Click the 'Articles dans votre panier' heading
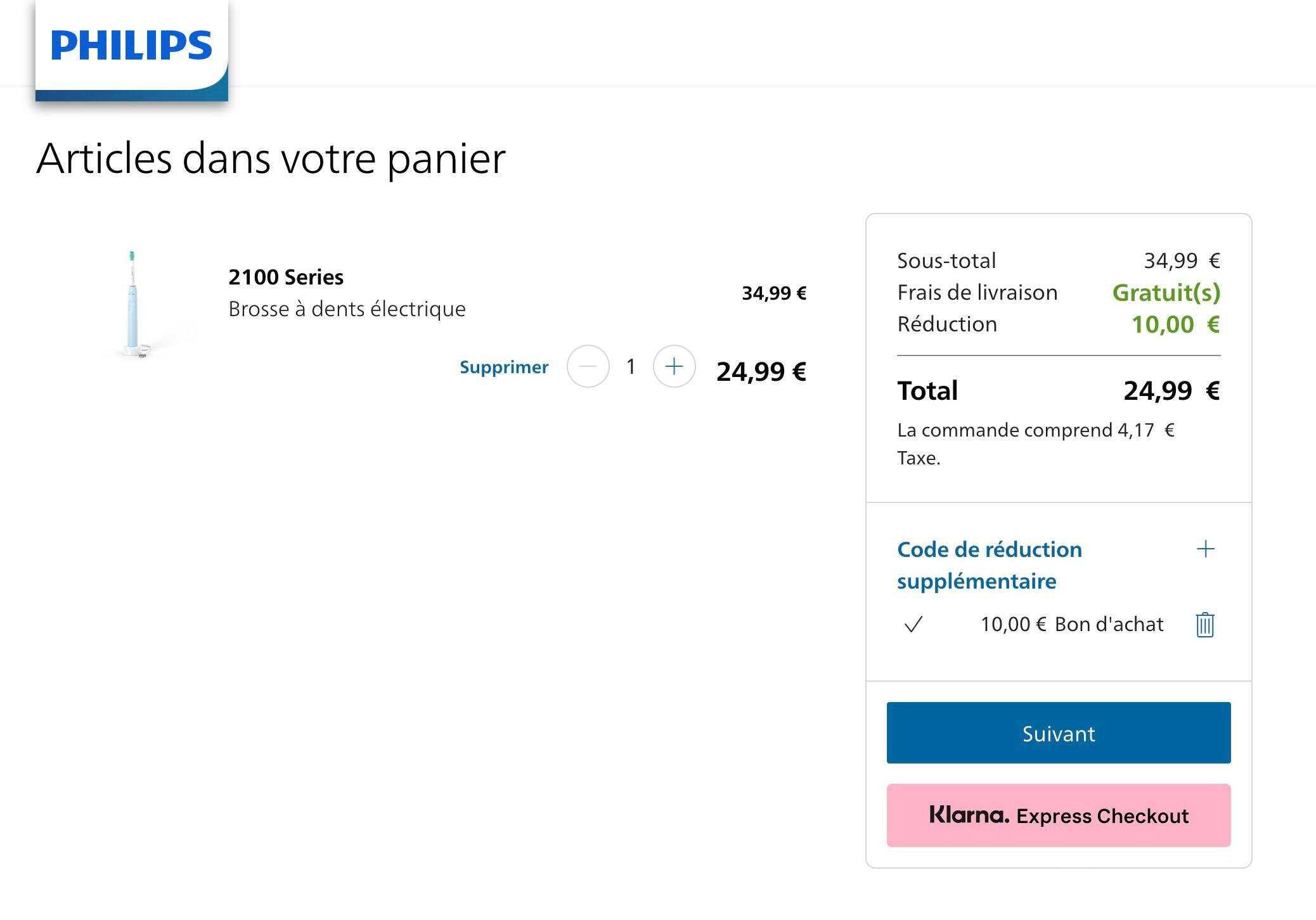1316x920 pixels. [x=271, y=158]
